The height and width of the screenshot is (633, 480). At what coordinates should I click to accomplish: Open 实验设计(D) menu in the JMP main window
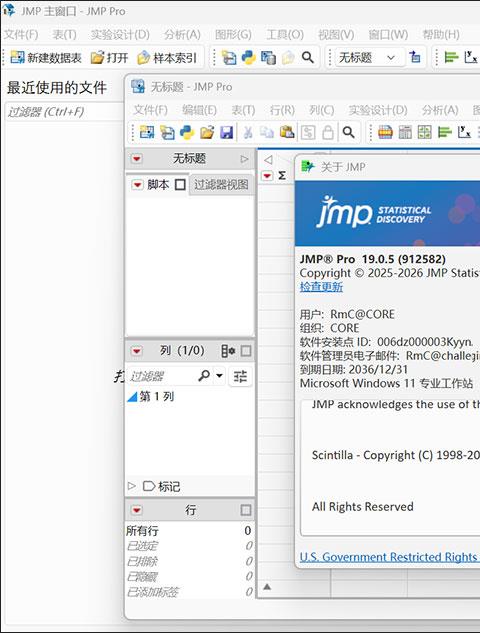[x=120, y=35]
